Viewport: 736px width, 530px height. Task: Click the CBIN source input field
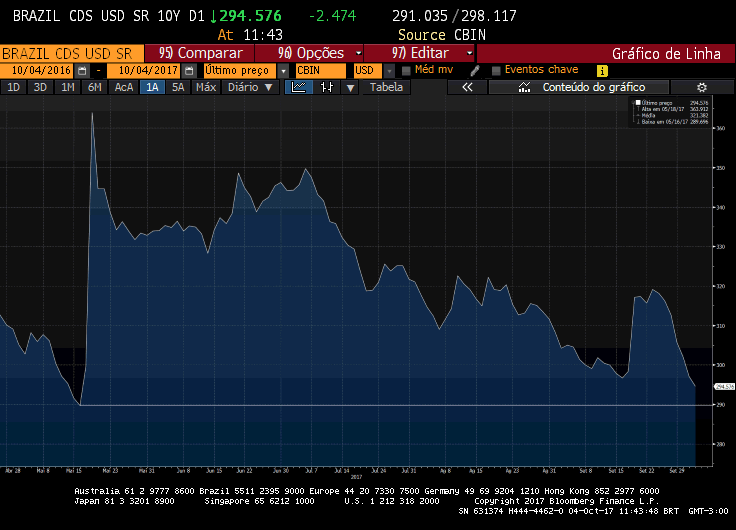click(x=319, y=71)
